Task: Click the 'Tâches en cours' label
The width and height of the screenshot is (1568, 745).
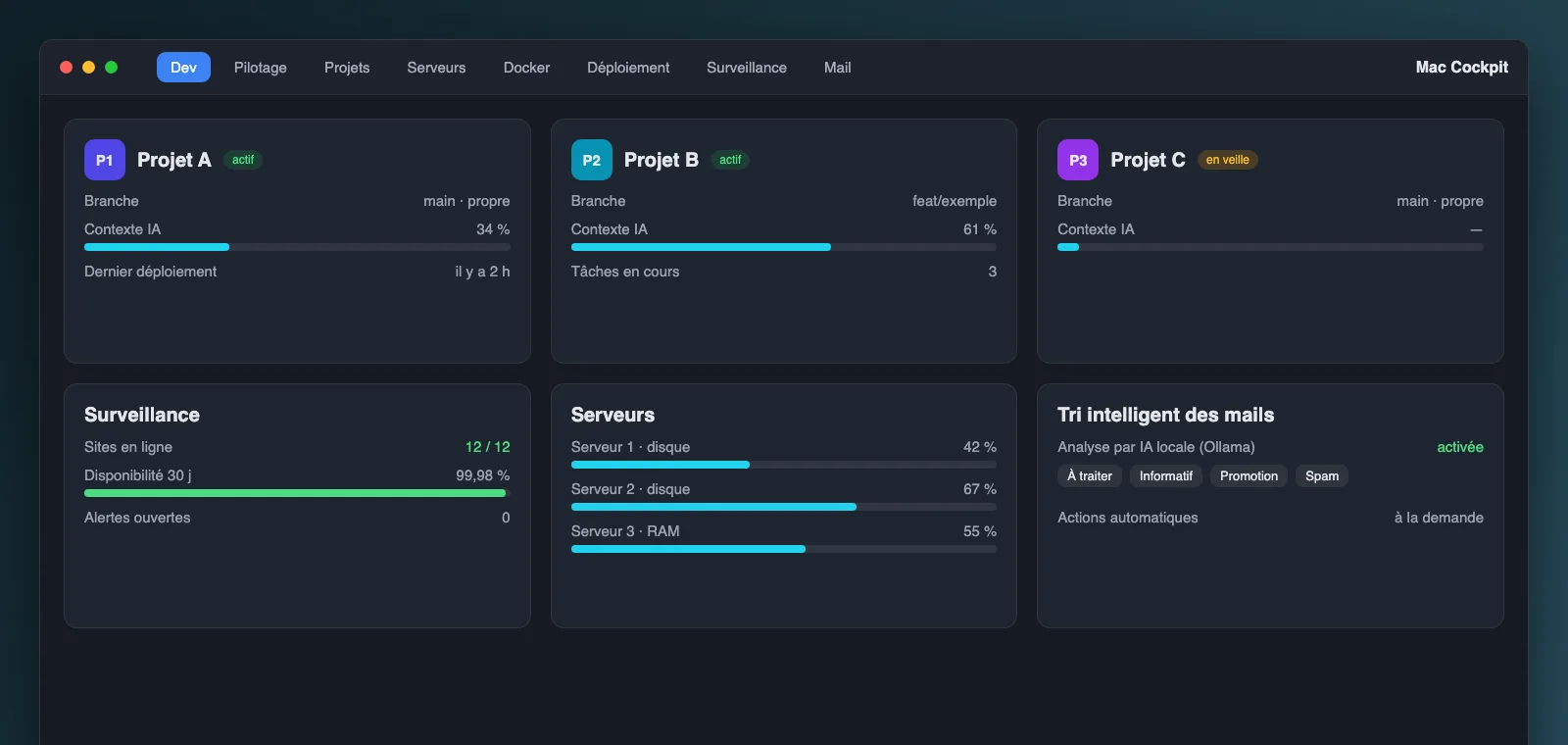Action: [625, 272]
